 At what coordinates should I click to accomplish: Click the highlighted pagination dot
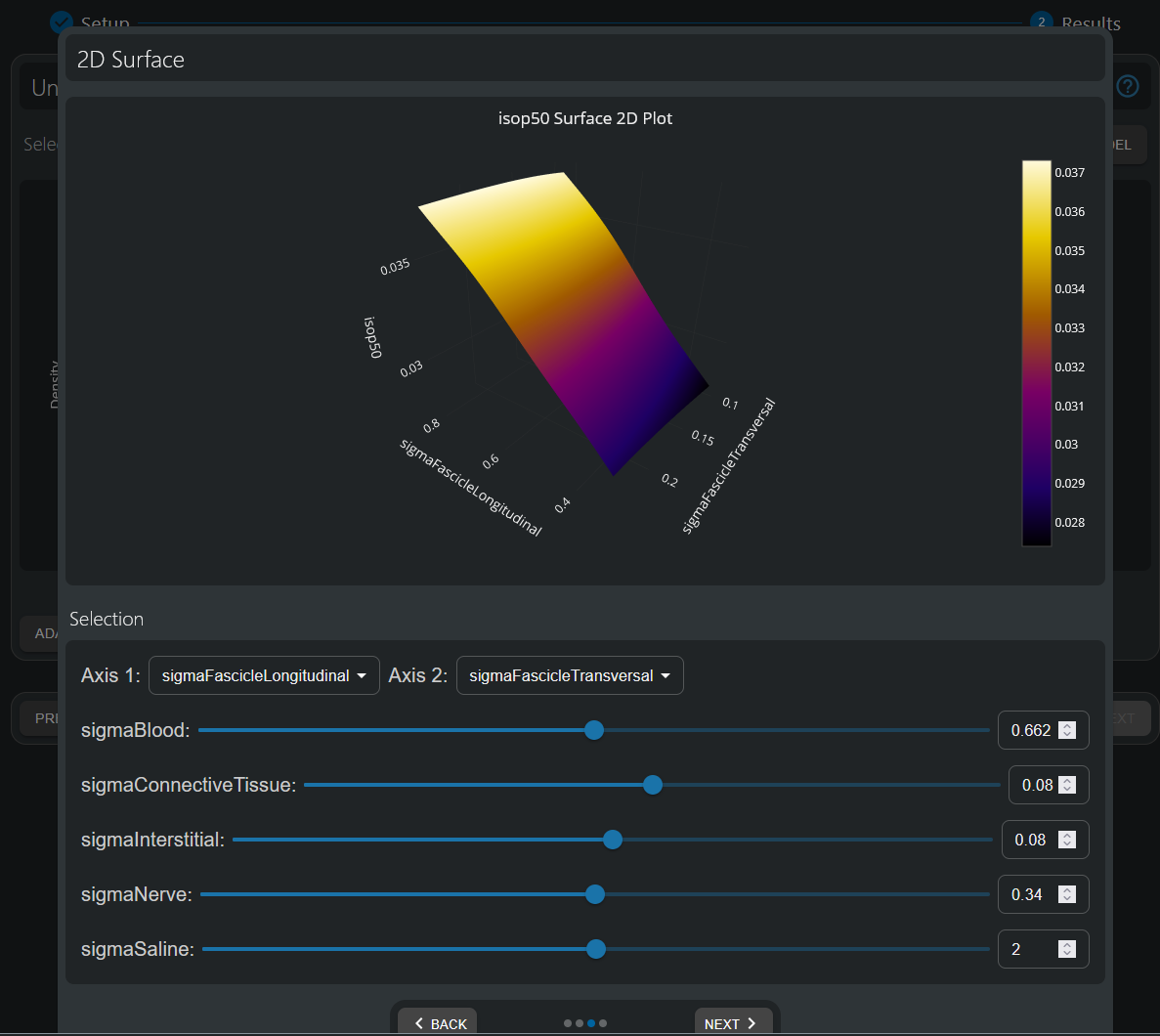[589, 1023]
